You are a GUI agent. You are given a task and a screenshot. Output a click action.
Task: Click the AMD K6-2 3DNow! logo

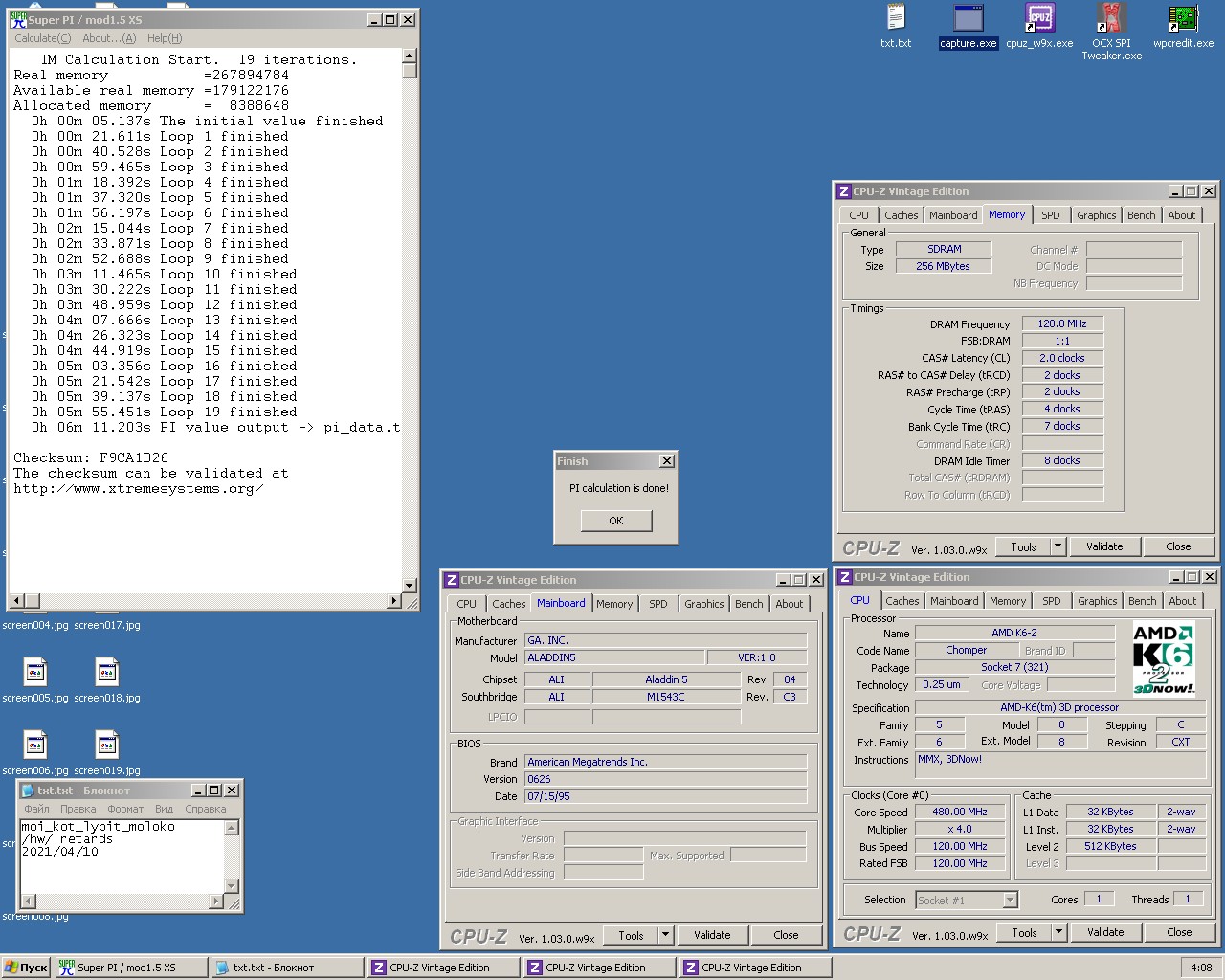pos(1164,658)
